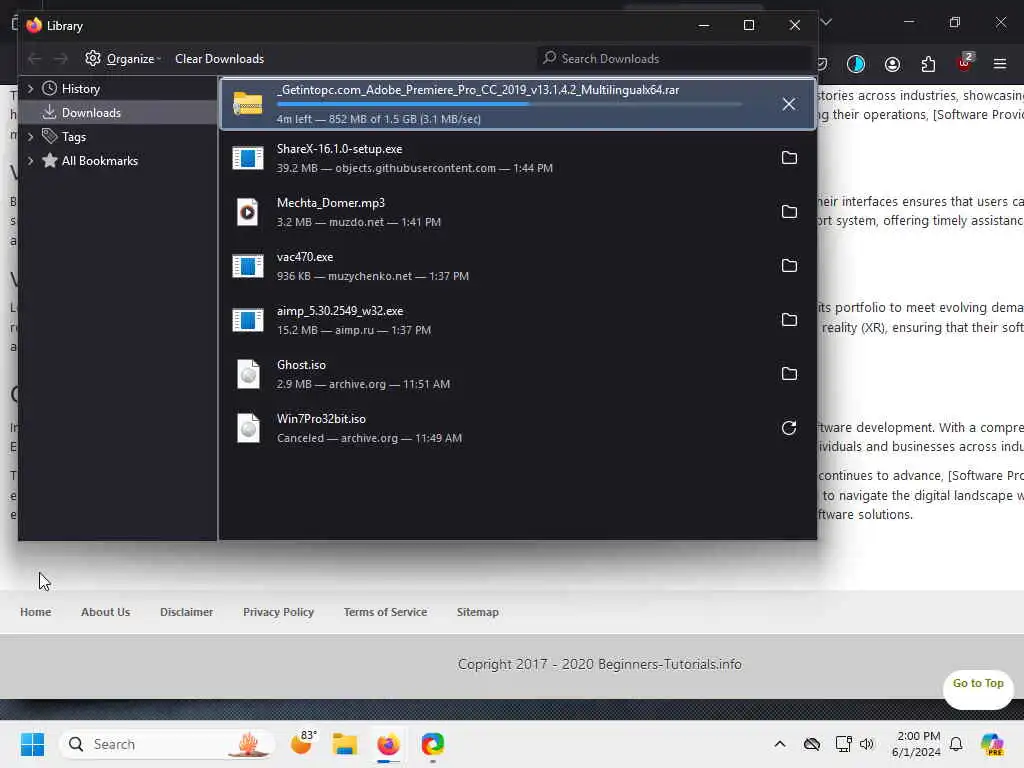
Task: Click the blue half-circle extension icon in Firefox
Action: pyautogui.click(x=856, y=64)
